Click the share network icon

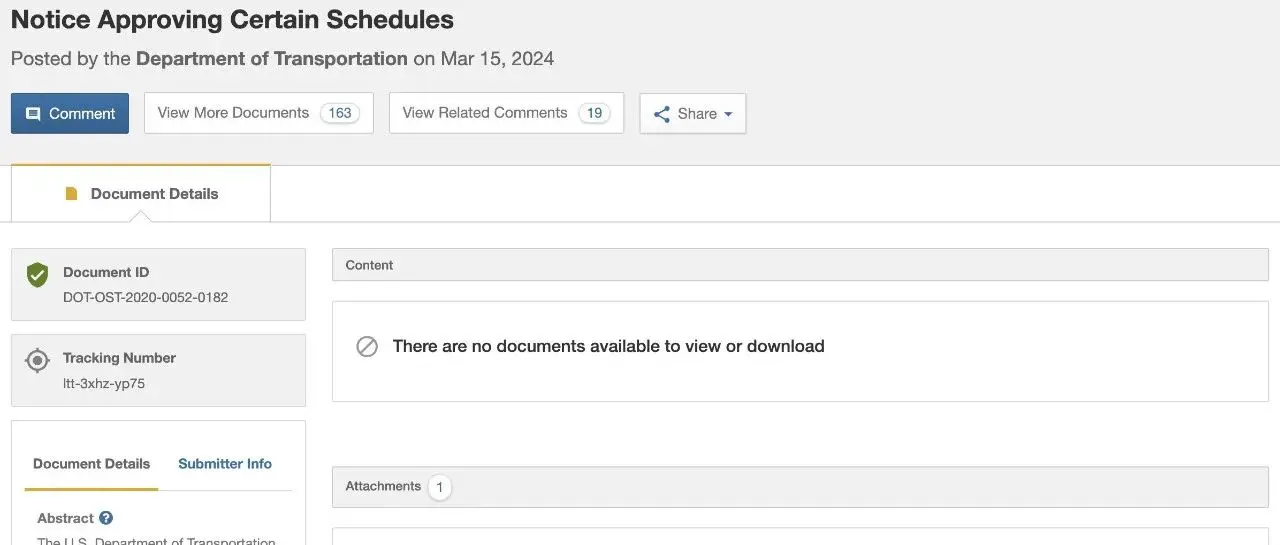pyautogui.click(x=661, y=114)
